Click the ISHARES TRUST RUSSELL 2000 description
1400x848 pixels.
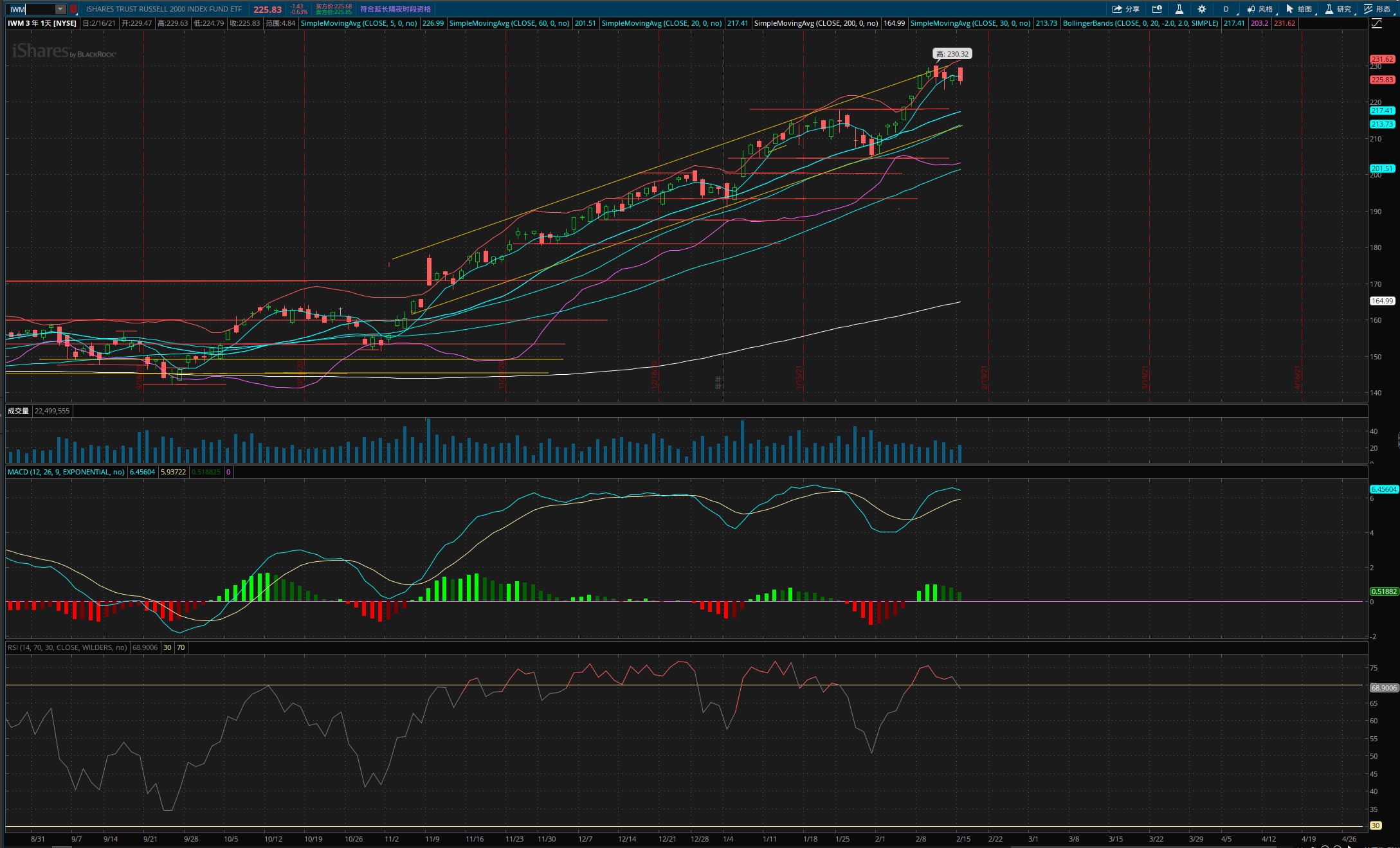click(164, 9)
